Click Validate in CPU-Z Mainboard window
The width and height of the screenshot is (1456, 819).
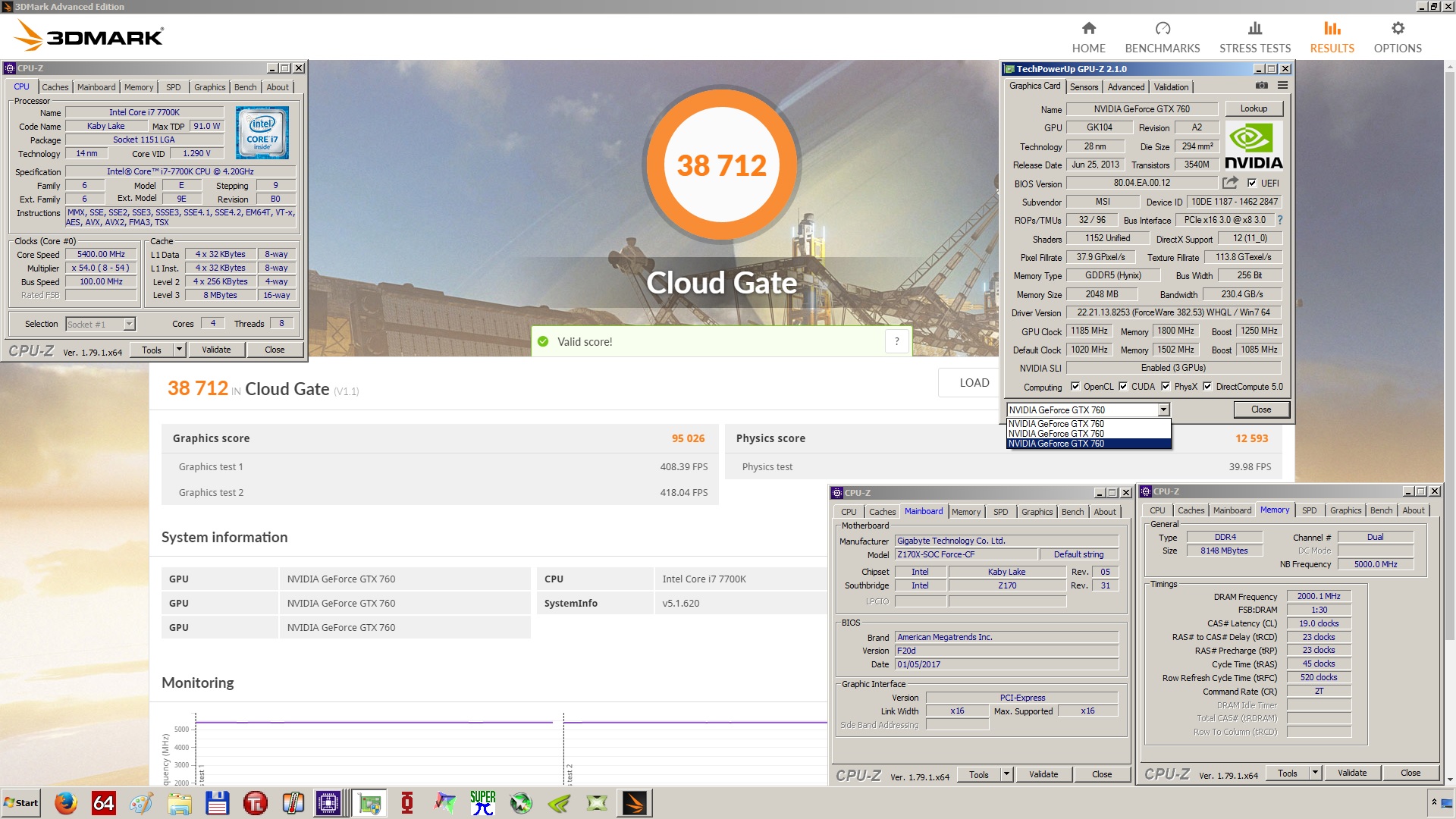click(x=1043, y=774)
